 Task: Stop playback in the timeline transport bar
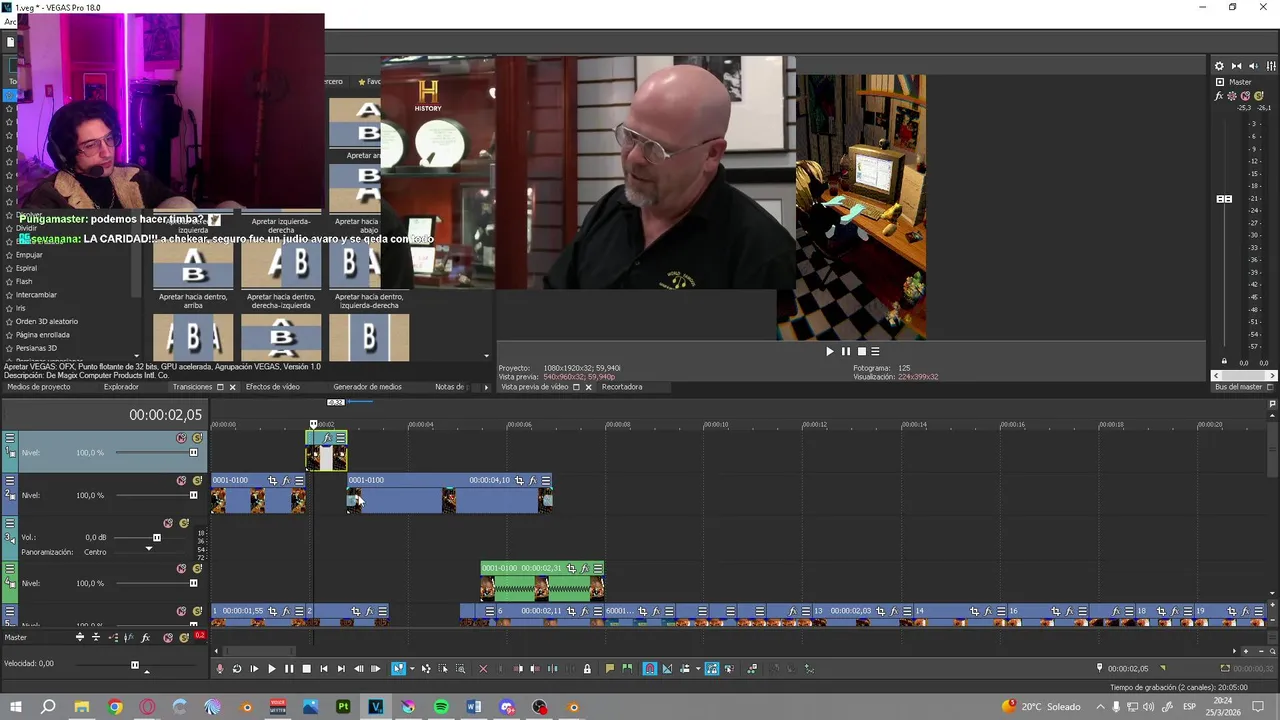306,669
